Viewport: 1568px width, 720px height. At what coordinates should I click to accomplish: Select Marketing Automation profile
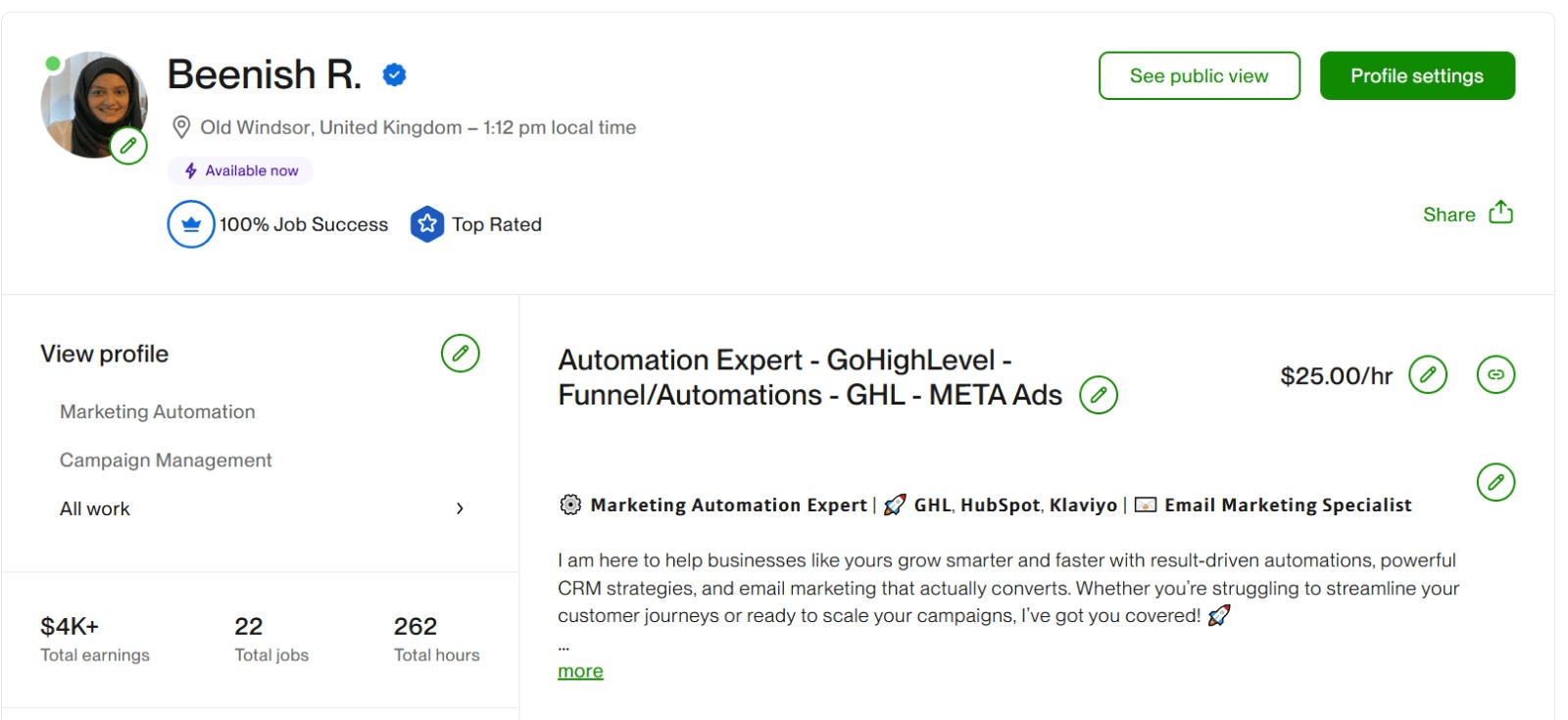(158, 411)
